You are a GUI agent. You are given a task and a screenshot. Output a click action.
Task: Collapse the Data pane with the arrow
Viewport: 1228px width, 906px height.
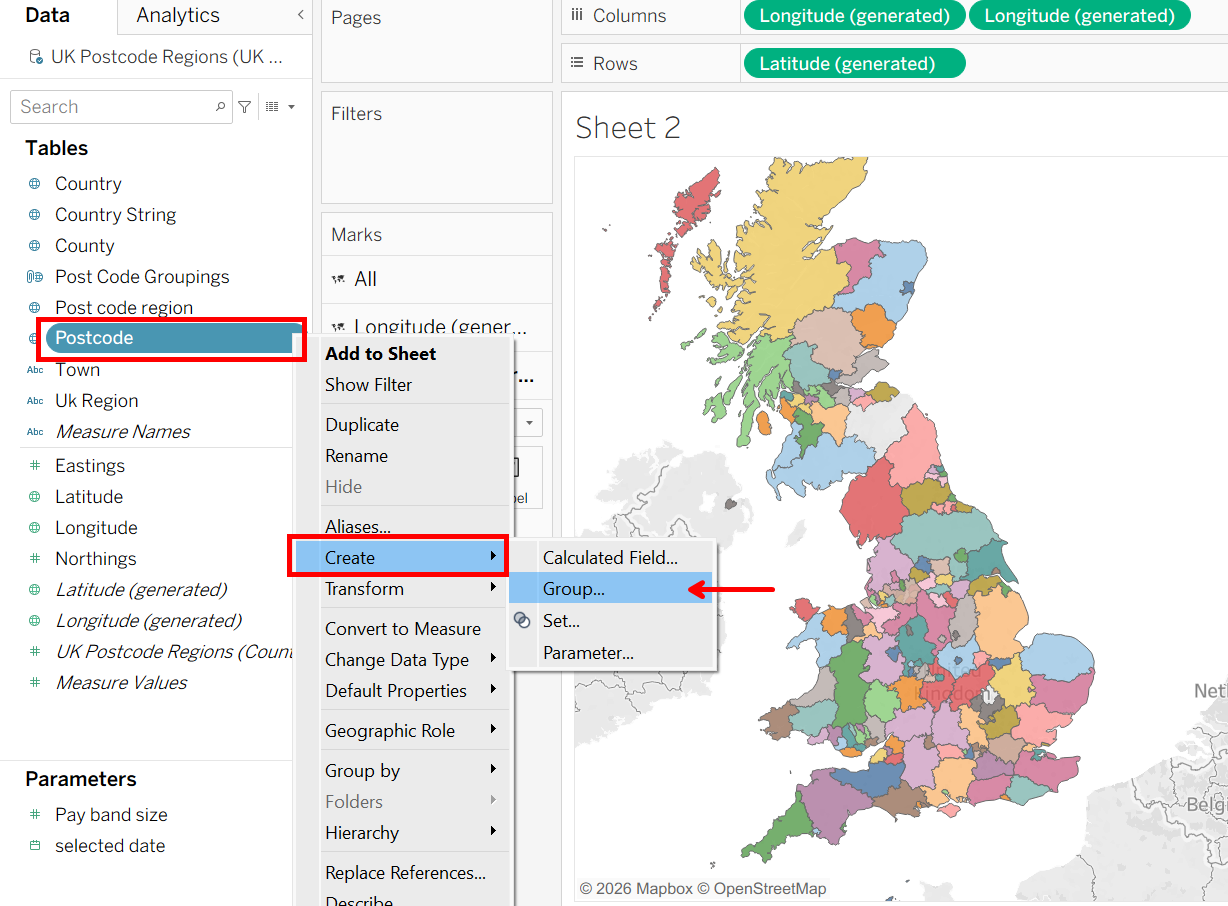point(301,15)
